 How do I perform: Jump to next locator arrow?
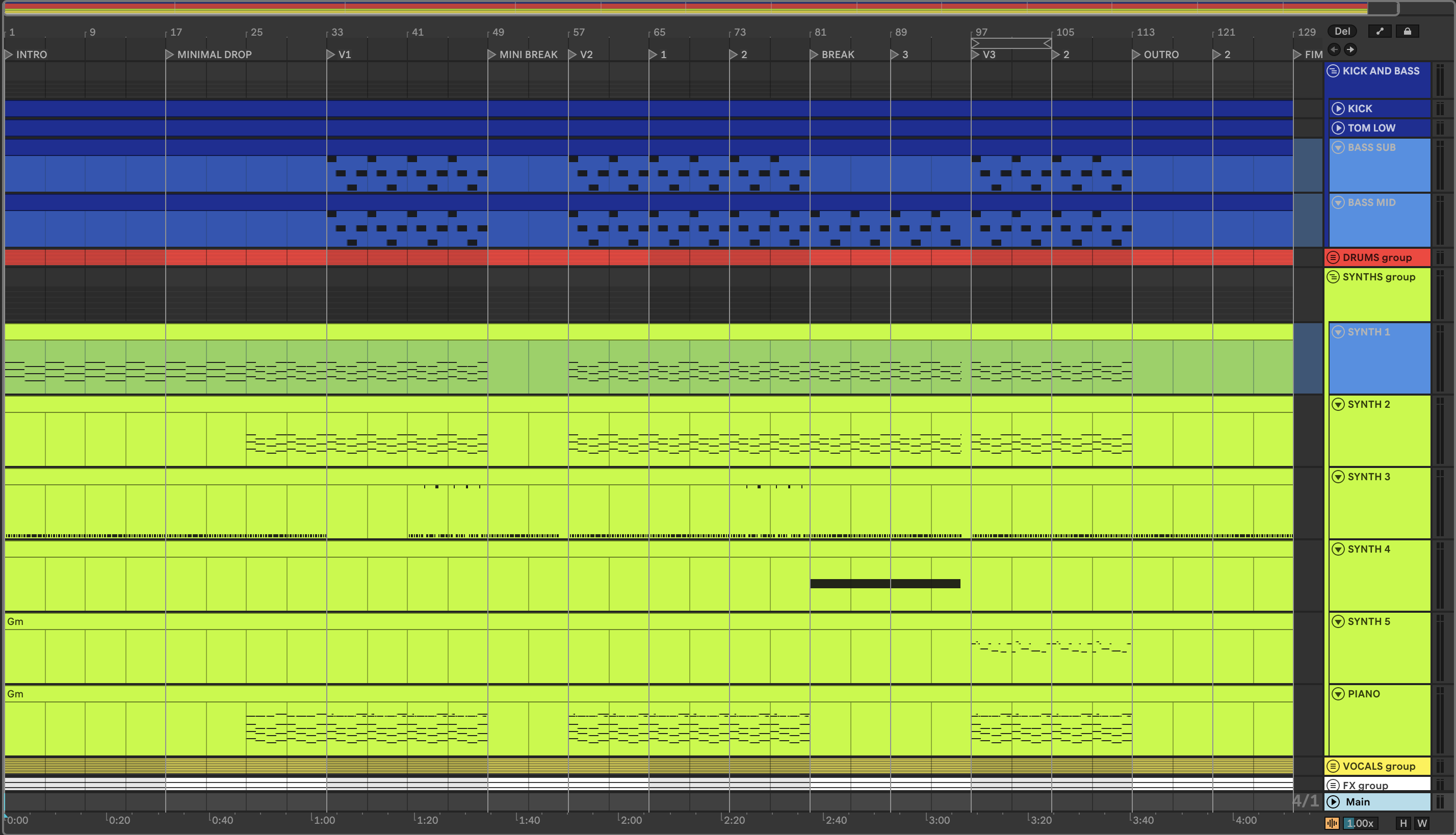(1350, 49)
